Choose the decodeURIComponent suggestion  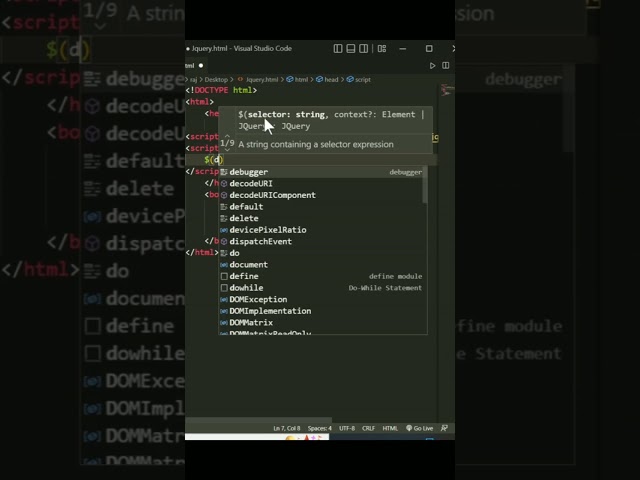point(321,195)
